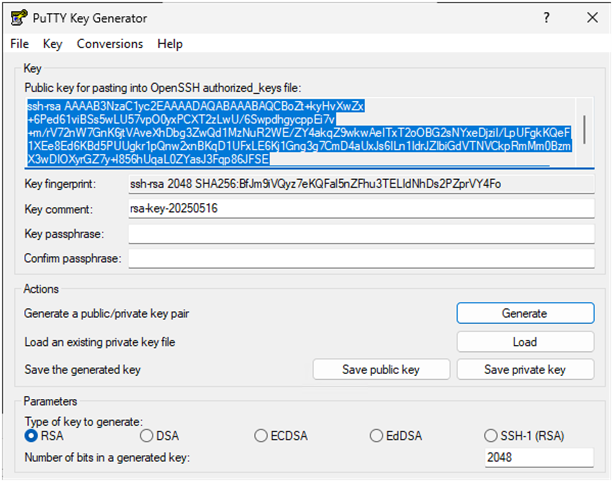Click the PuTTY Key Generator title icon
This screenshot has width=613, height=482.
click(x=19, y=18)
